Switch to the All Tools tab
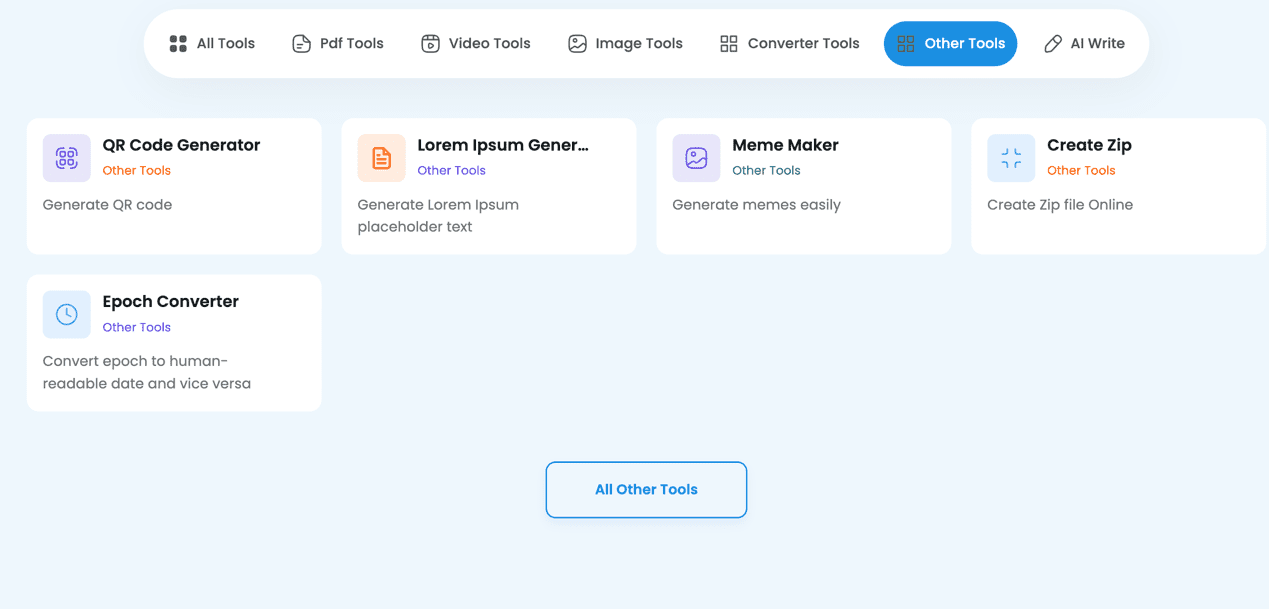This screenshot has height=609, width=1269. tap(211, 43)
